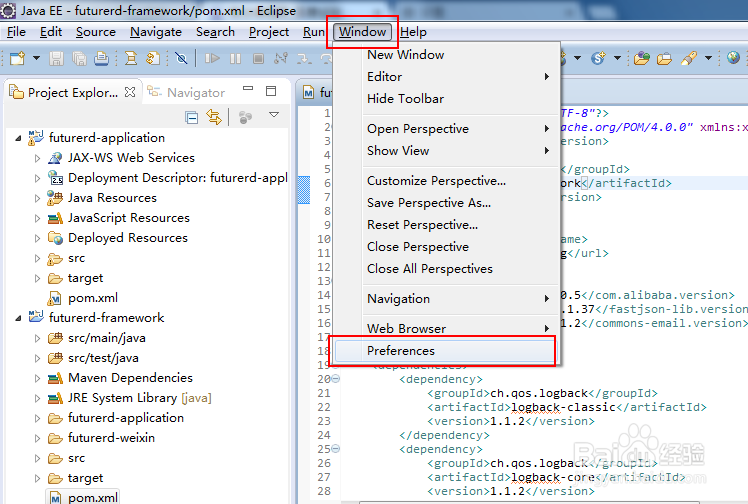Collapse the code fold at line 20
The width and height of the screenshot is (748, 504).
tap(336, 379)
